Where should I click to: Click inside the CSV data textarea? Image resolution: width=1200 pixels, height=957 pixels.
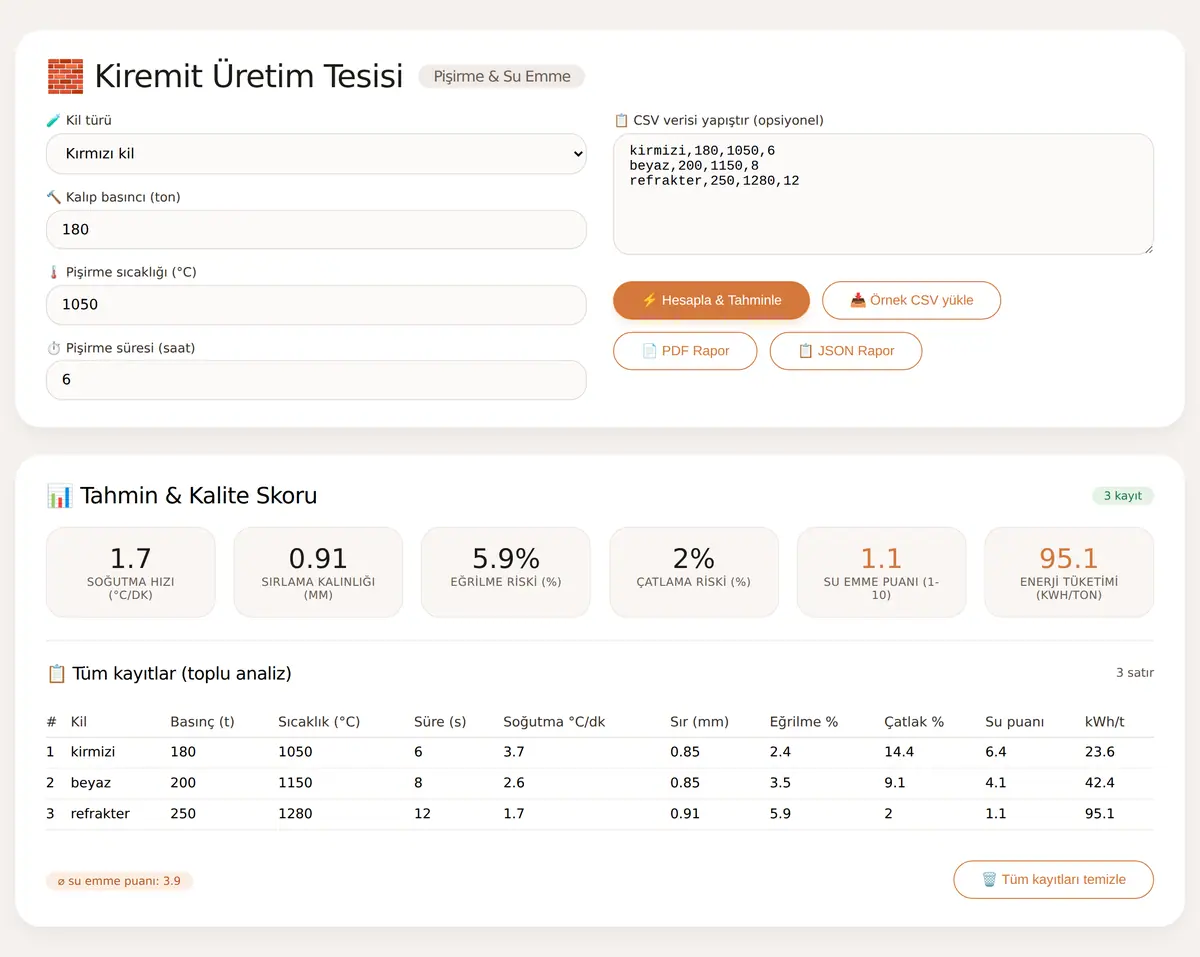pyautogui.click(x=883, y=194)
